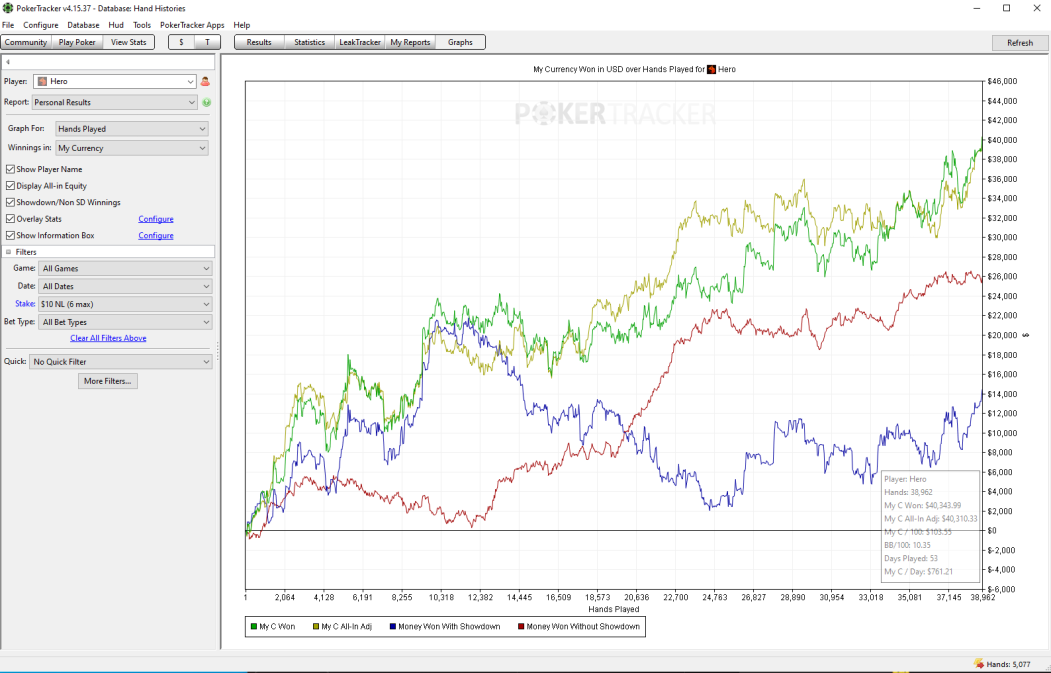Click the Refresh button

1020,43
